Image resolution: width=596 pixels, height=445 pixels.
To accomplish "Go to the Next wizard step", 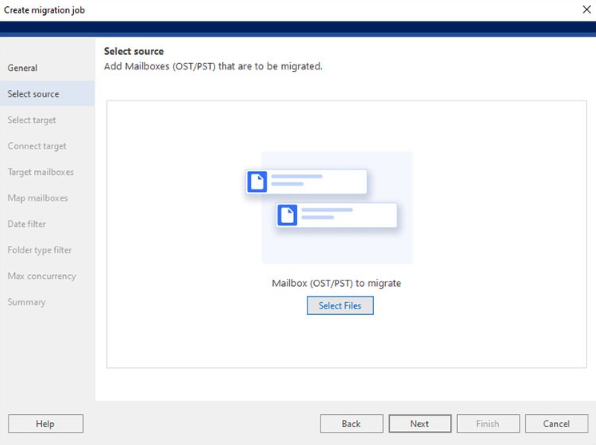I will pos(420,423).
